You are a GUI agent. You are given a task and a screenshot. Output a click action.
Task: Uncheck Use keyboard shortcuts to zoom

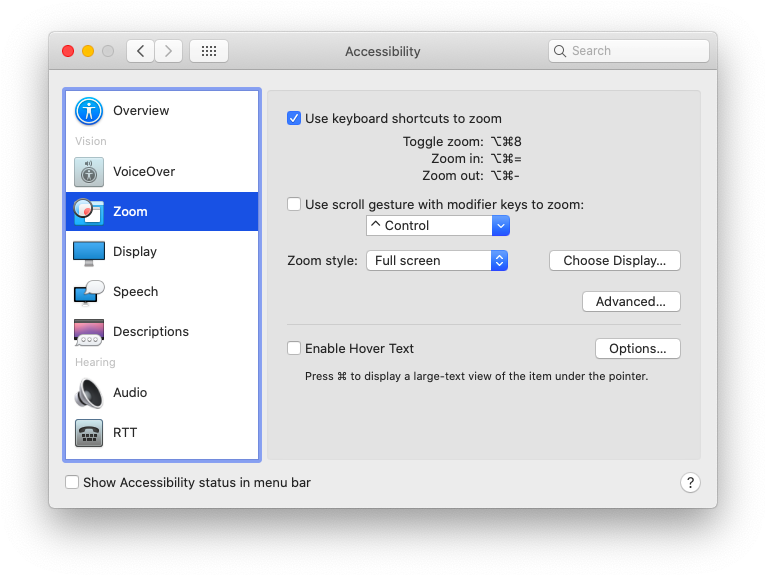click(x=294, y=119)
